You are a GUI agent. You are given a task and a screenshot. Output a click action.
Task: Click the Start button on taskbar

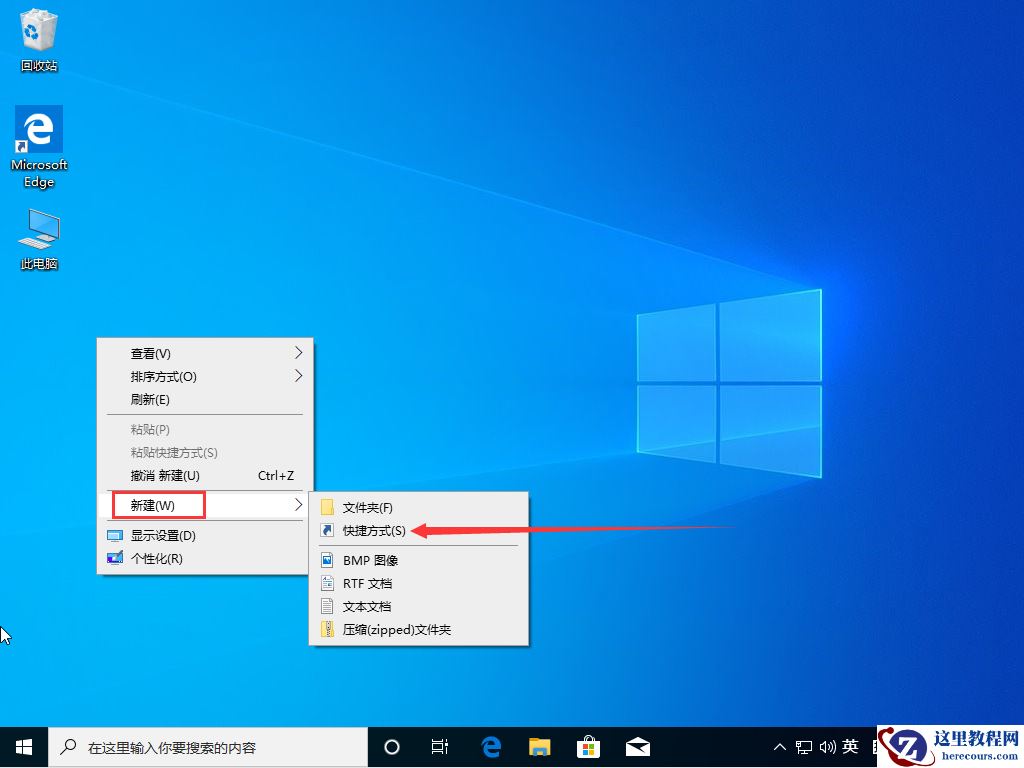click(22, 746)
